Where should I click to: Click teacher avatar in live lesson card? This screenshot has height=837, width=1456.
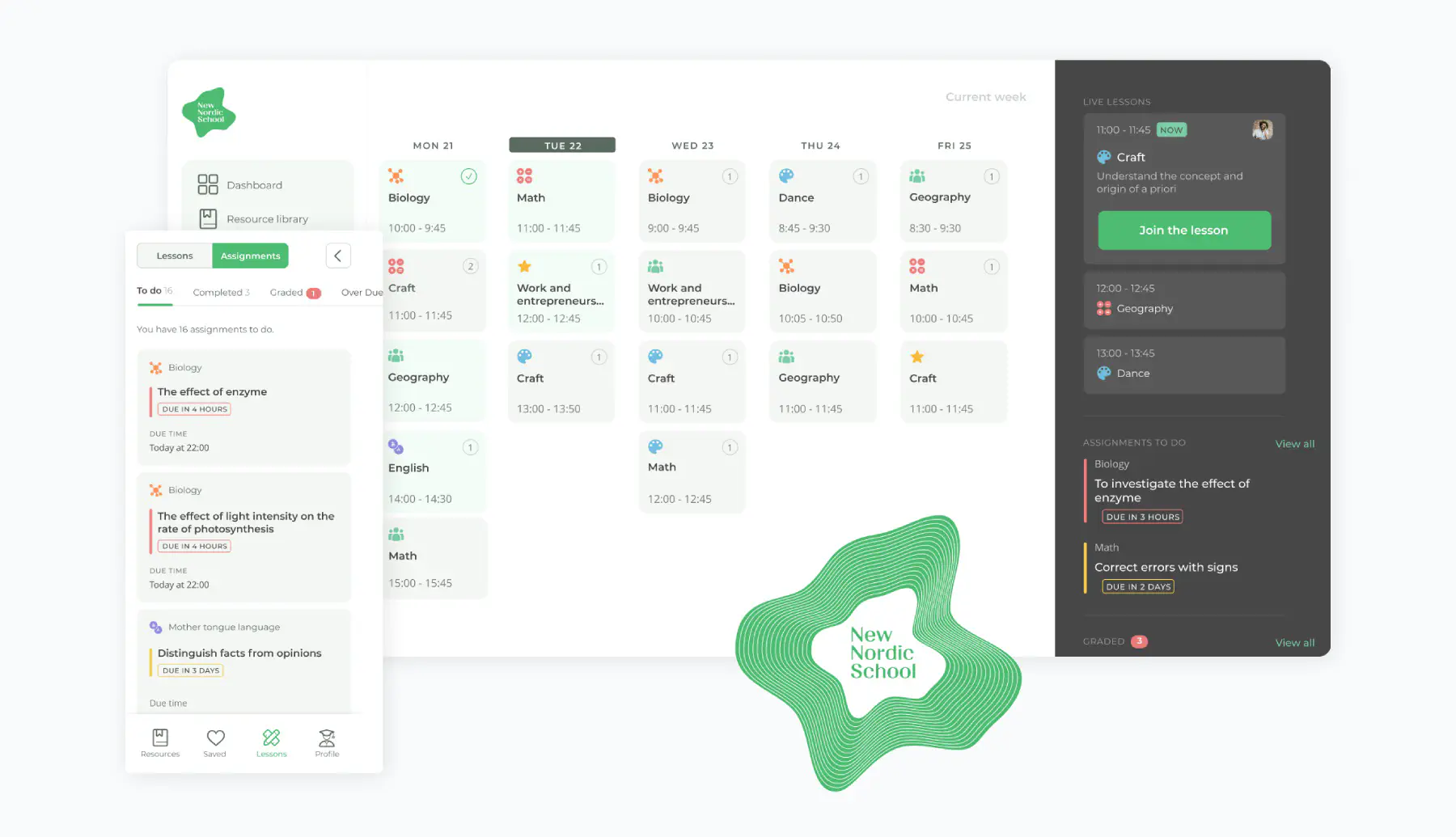(1262, 129)
